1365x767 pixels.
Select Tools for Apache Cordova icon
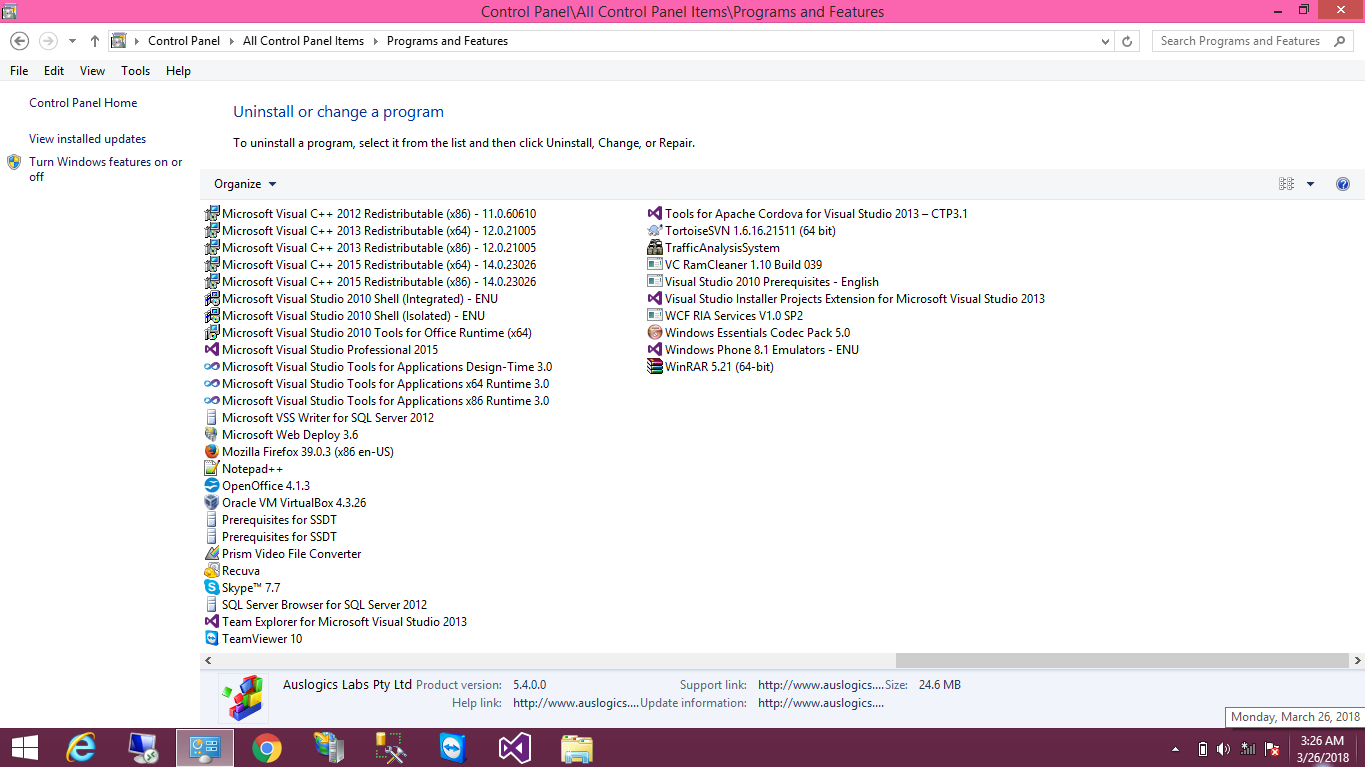click(x=655, y=214)
